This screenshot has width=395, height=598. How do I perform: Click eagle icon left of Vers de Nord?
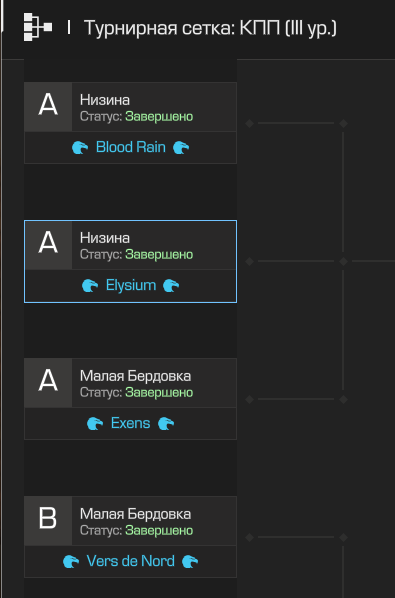point(71,562)
